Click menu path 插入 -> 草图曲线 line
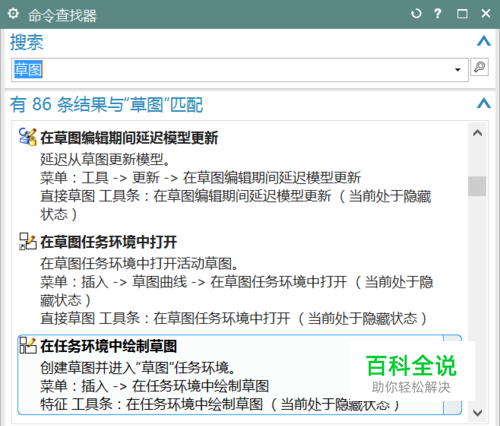Image resolution: width=500 pixels, height=426 pixels. [237, 291]
